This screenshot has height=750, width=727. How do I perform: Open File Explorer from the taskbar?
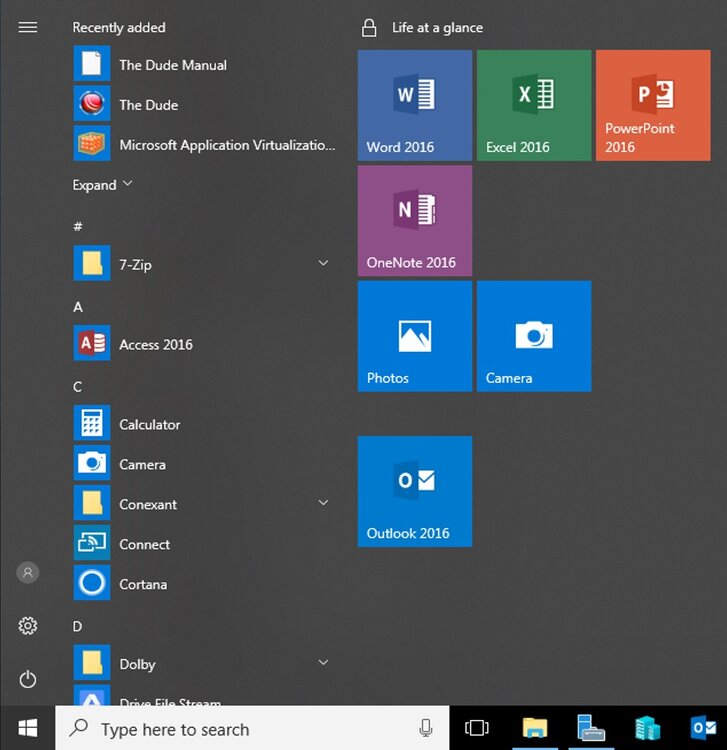click(535, 728)
